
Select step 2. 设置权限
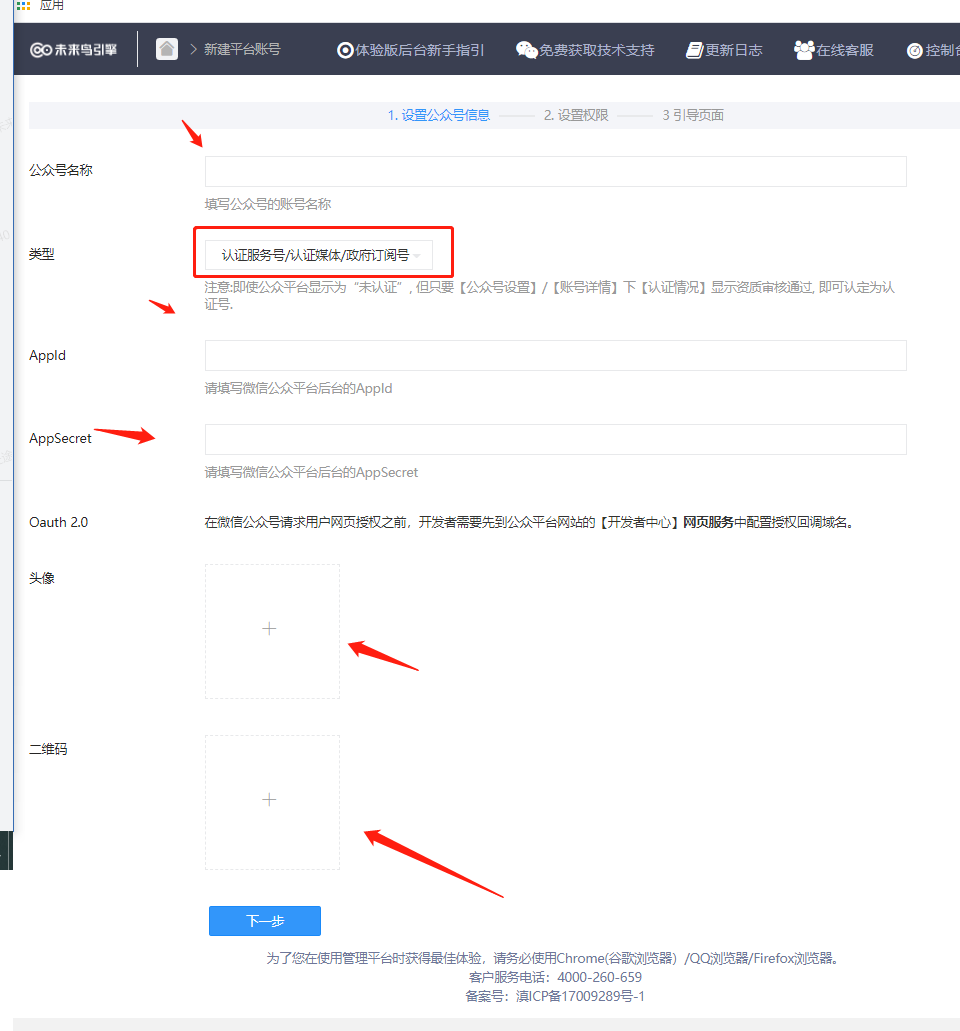click(576, 115)
